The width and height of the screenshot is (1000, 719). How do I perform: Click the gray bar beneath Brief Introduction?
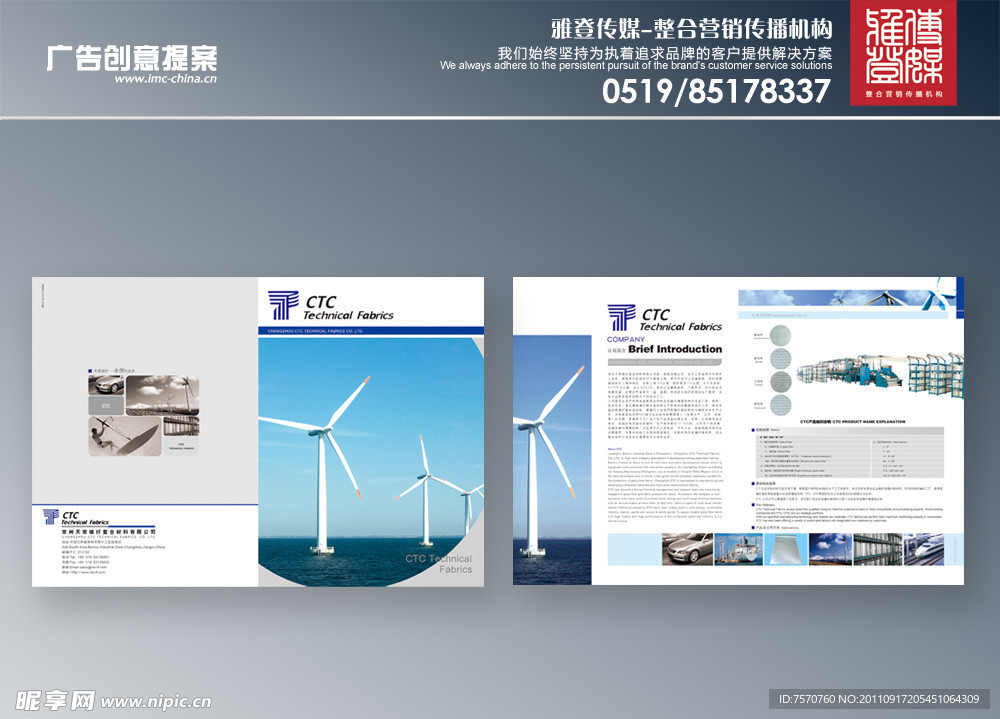tap(665, 362)
